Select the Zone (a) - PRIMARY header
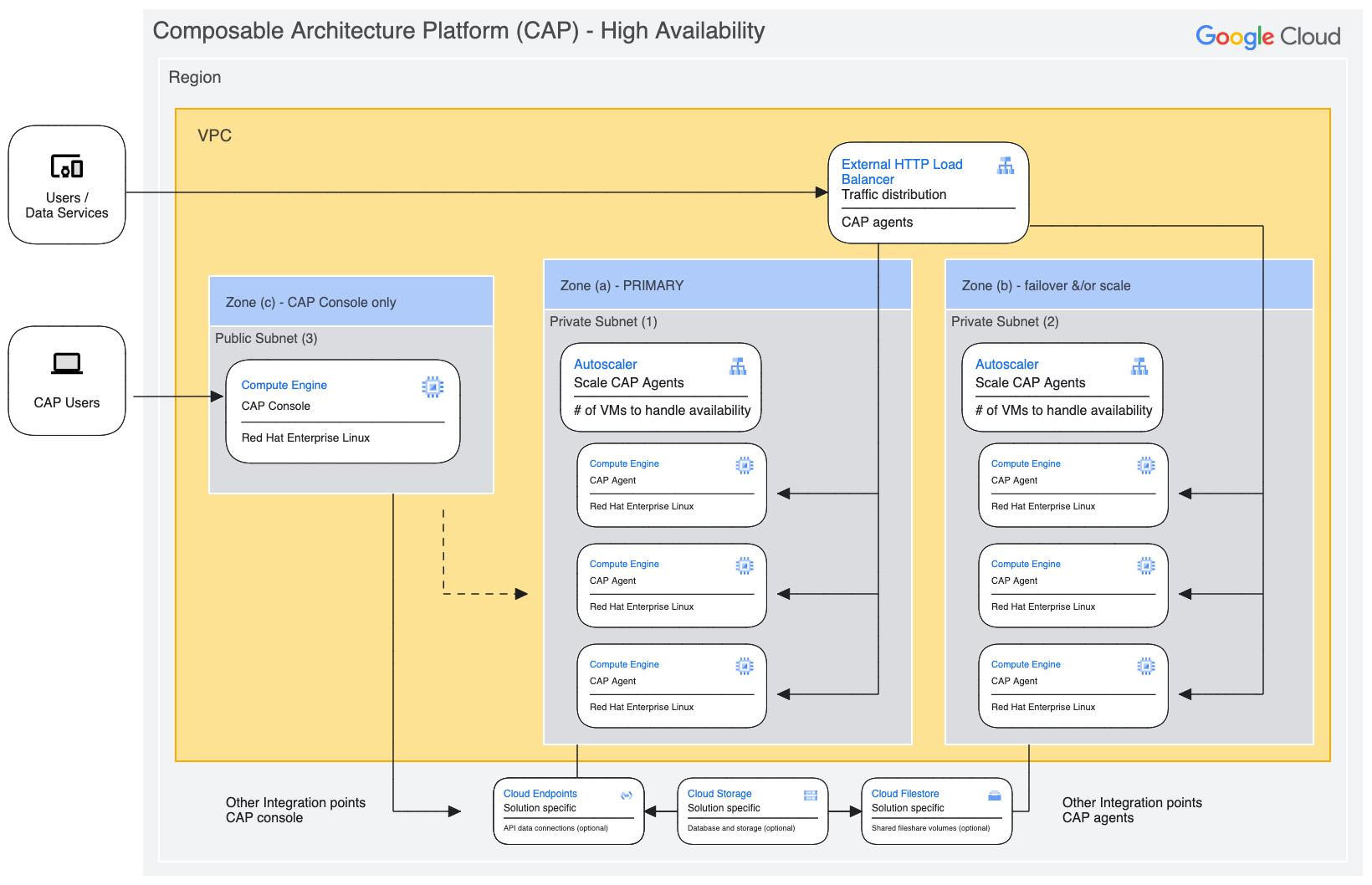This screenshot has height=885, width=1372. [622, 285]
